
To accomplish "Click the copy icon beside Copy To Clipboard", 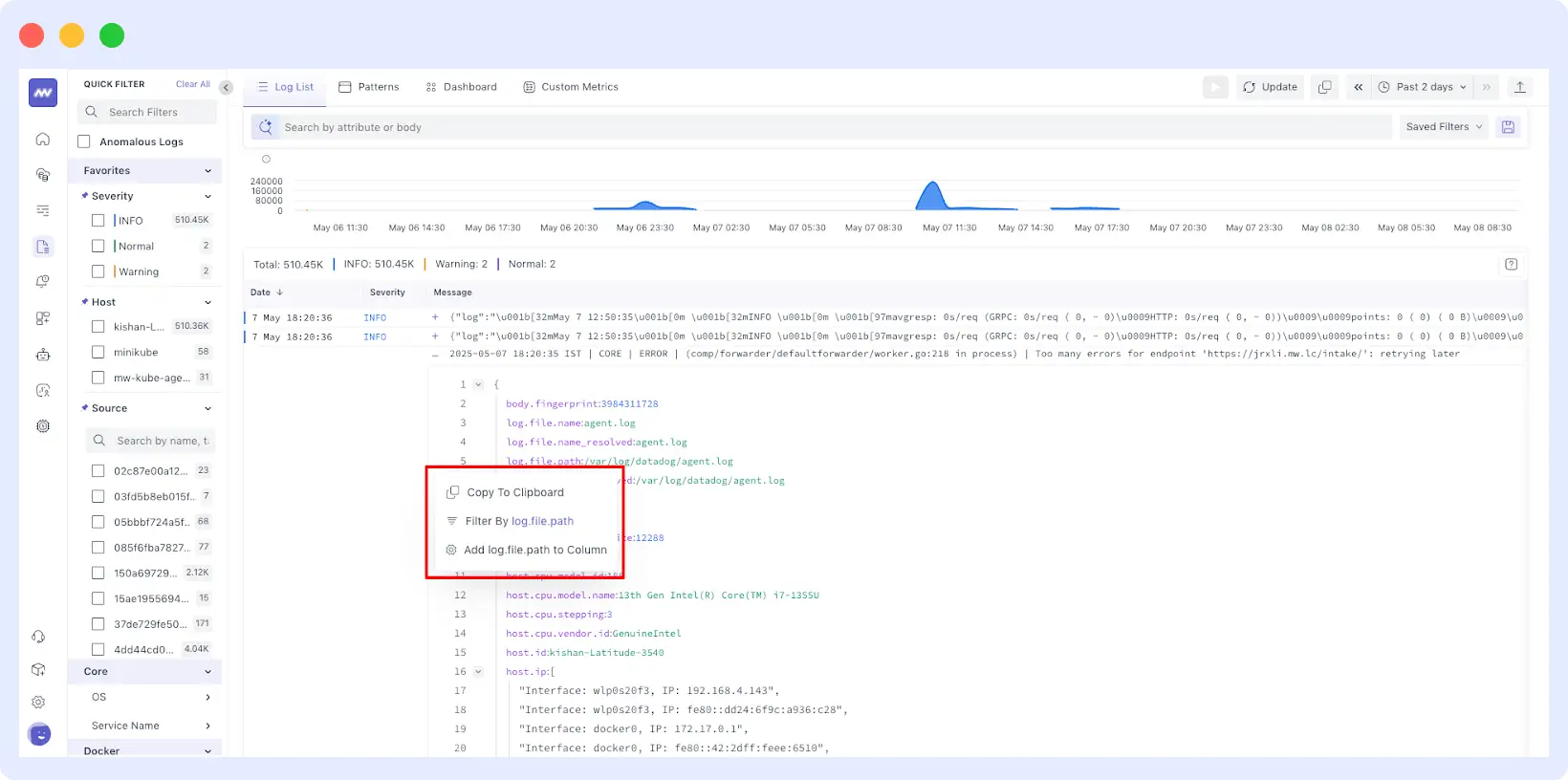I will point(452,492).
